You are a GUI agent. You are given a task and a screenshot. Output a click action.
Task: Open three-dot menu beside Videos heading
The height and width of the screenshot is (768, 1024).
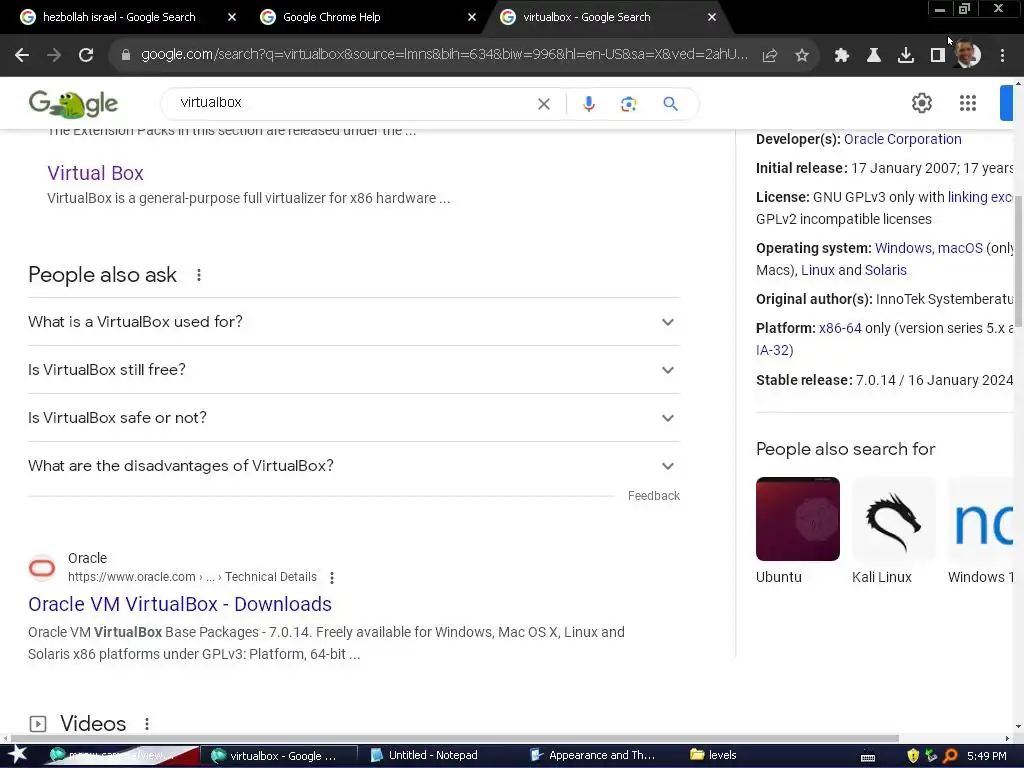pyautogui.click(x=147, y=724)
